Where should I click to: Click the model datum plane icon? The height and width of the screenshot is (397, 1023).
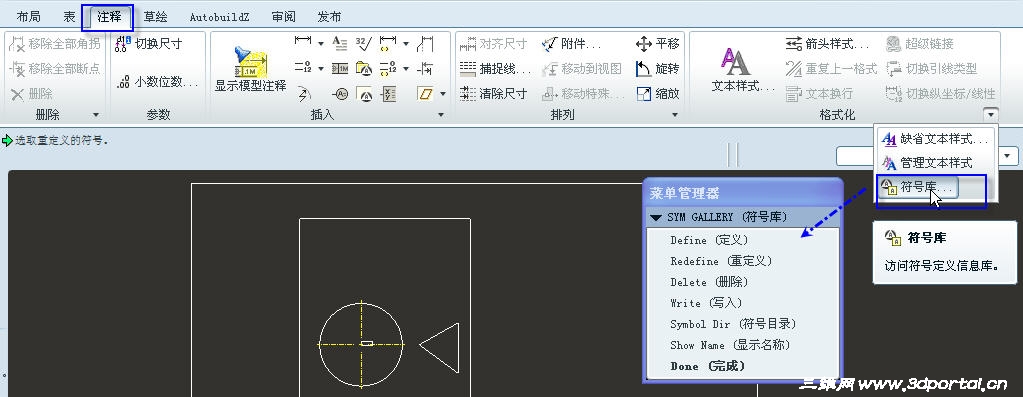coord(425,94)
